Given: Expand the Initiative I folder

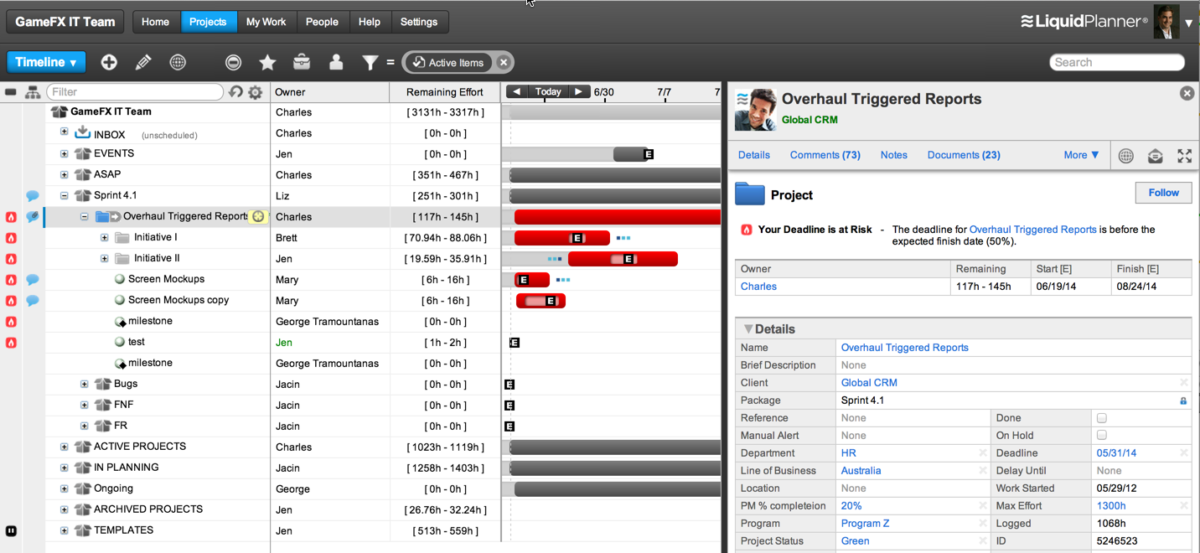Looking at the screenshot, I should [105, 237].
